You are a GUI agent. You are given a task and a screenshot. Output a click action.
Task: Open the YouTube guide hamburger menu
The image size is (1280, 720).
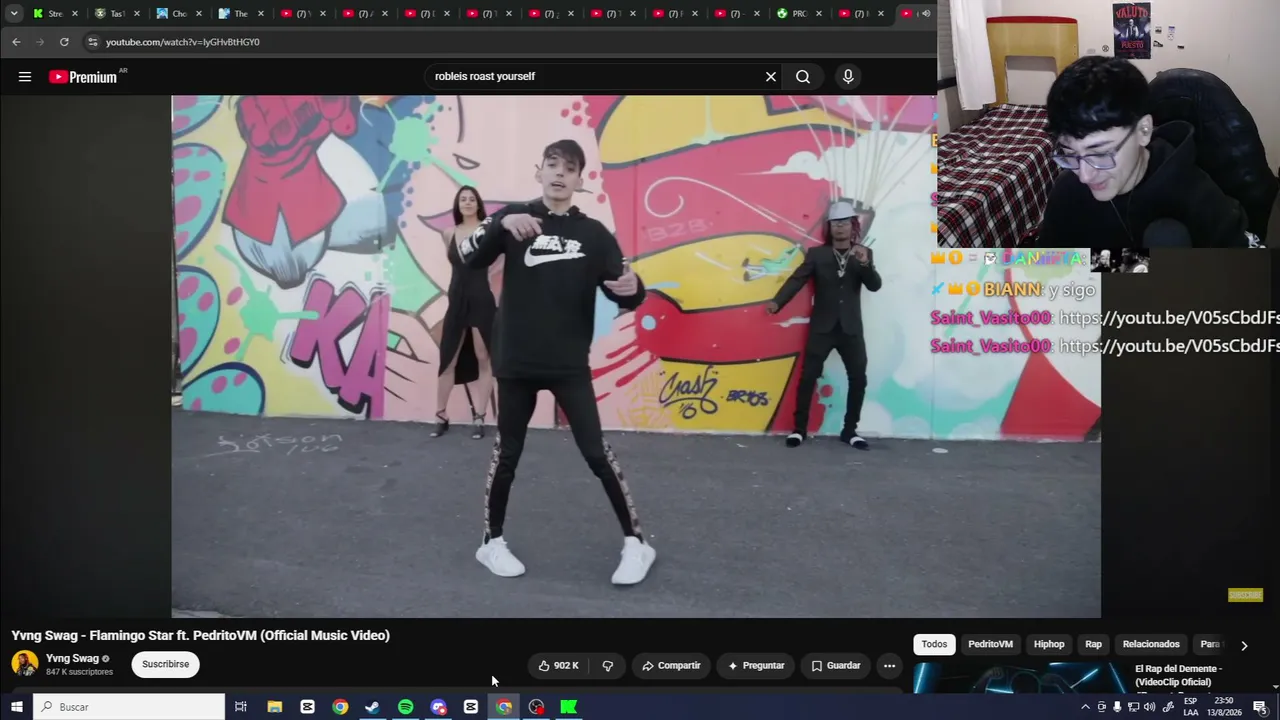[25, 77]
